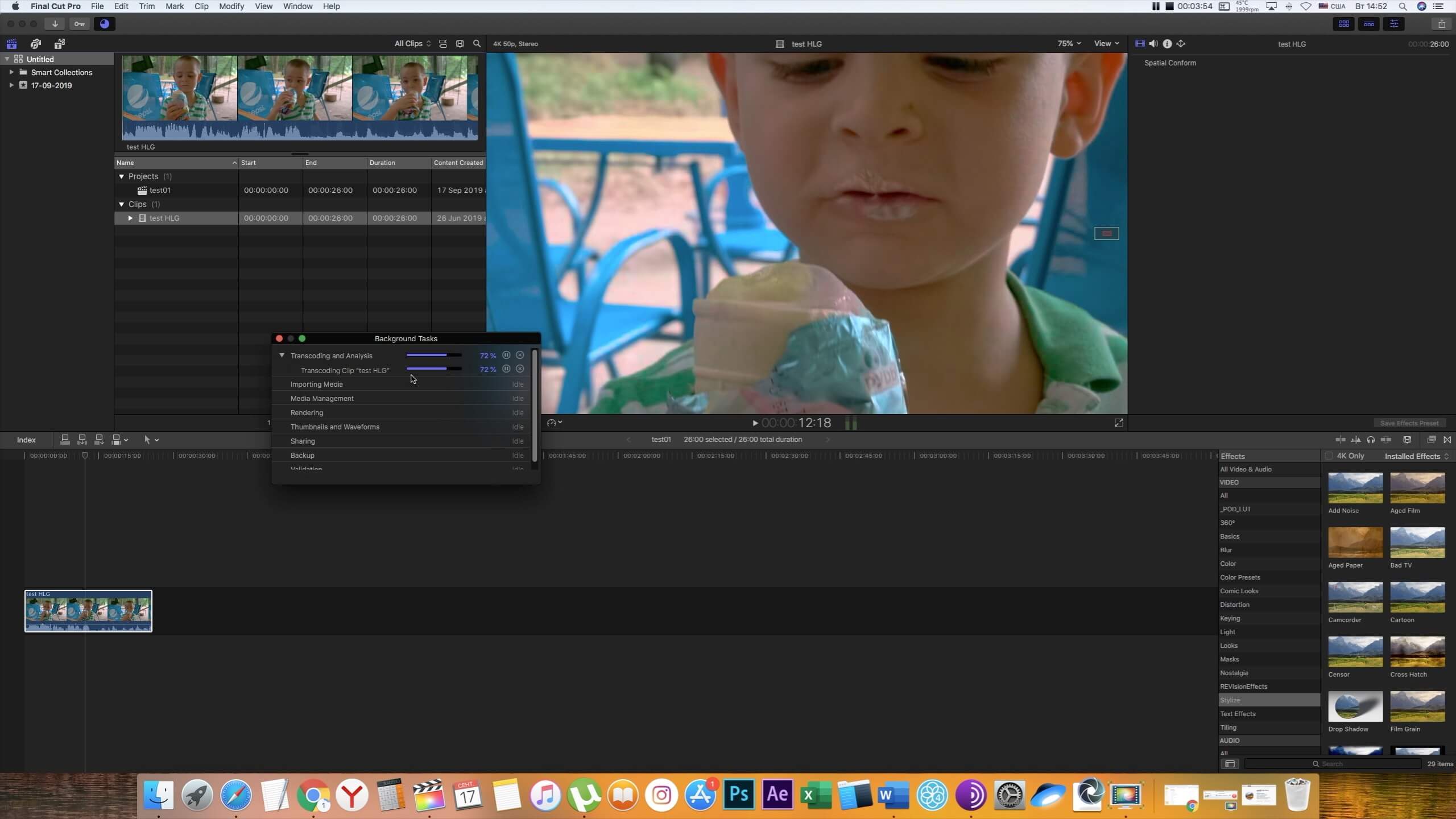Viewport: 1456px width, 819px height.
Task: Select the Aged Film effect thumbnail
Action: click(1417, 488)
